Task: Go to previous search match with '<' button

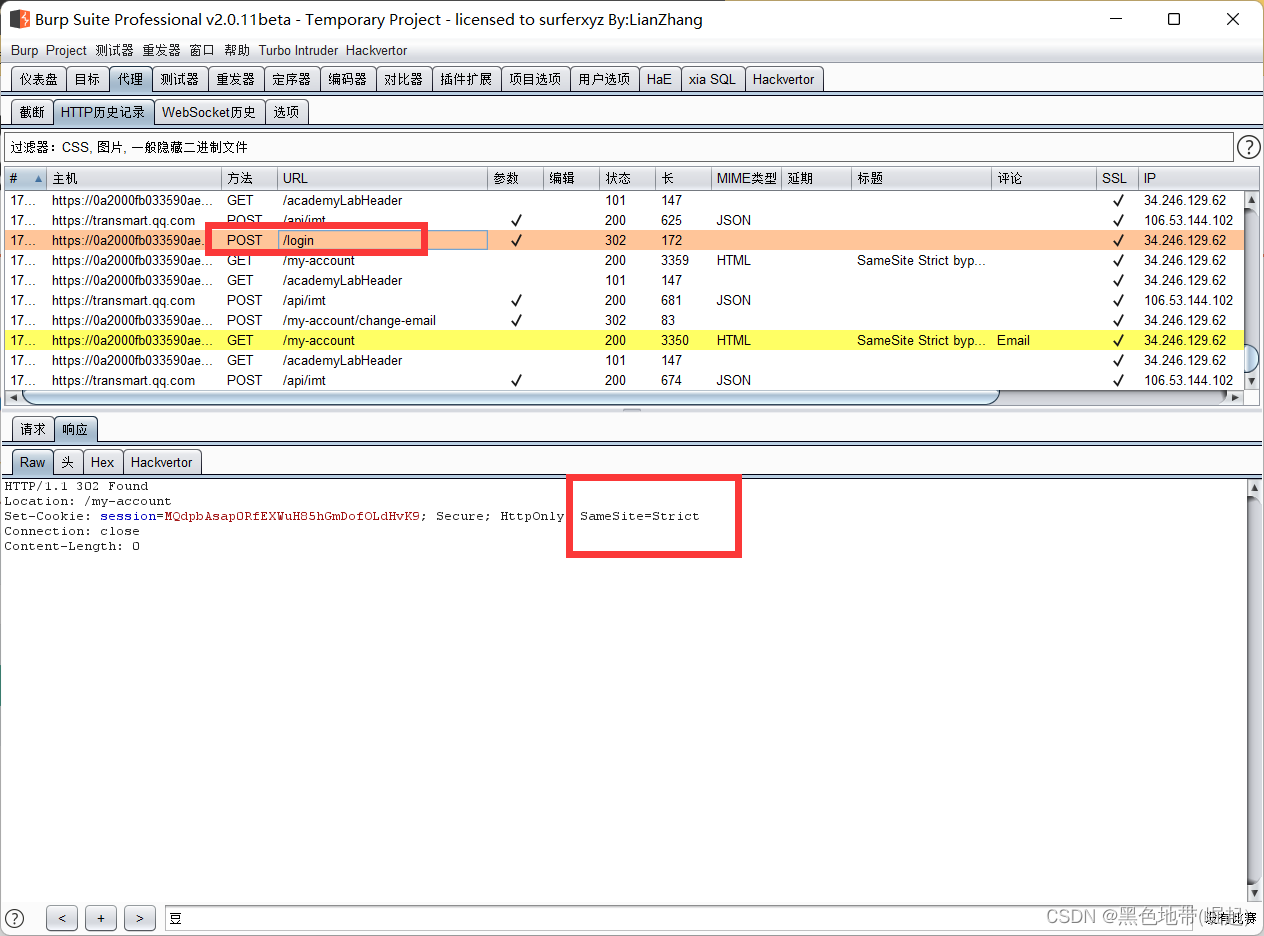Action: 61,918
